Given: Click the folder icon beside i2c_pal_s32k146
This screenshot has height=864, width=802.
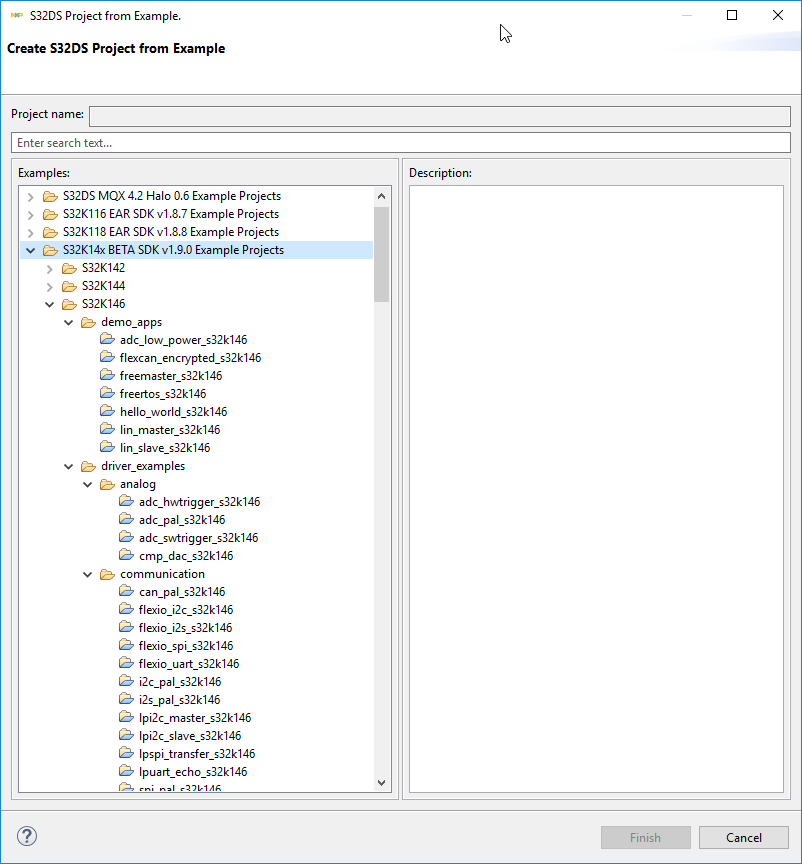Looking at the screenshot, I should coord(127,682).
